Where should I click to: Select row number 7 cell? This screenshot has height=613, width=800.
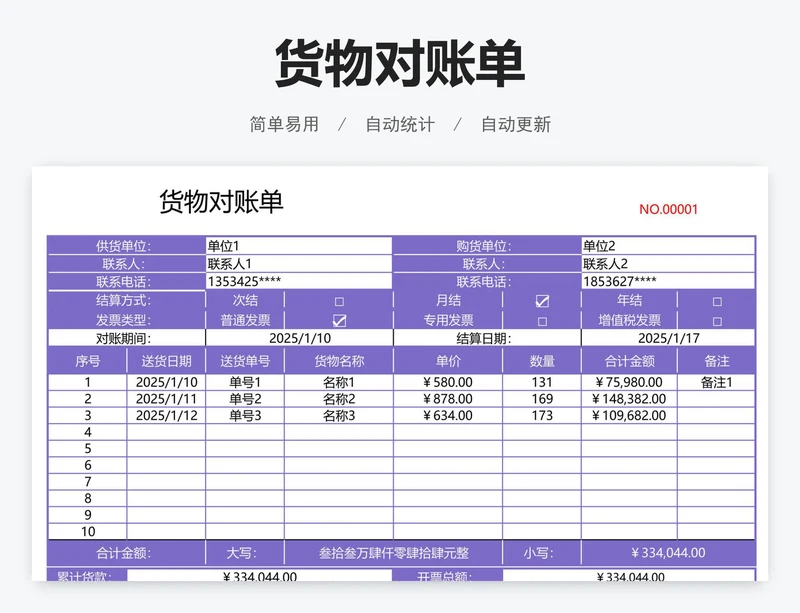(x=87, y=482)
